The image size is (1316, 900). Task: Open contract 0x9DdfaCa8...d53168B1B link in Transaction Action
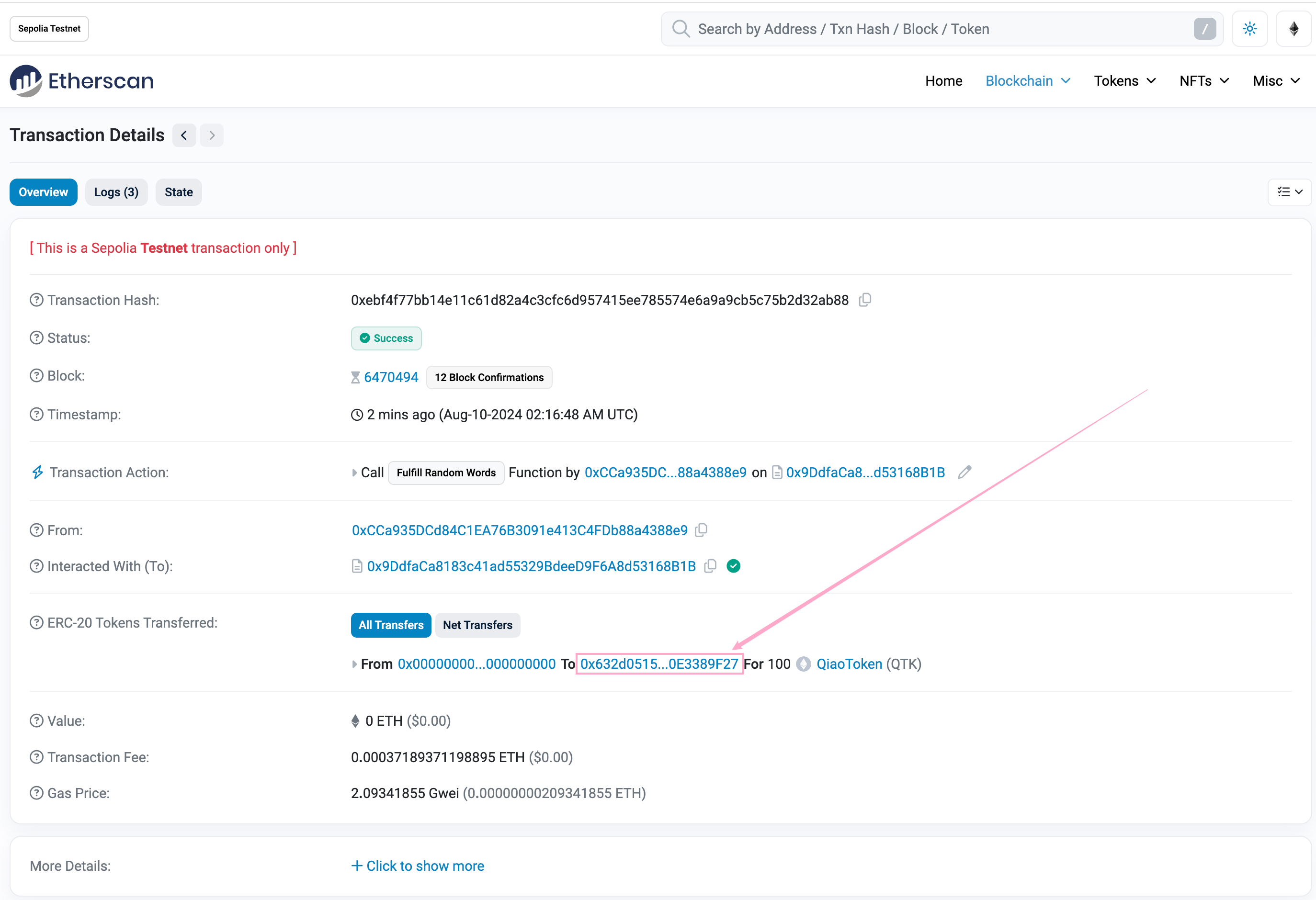[865, 472]
